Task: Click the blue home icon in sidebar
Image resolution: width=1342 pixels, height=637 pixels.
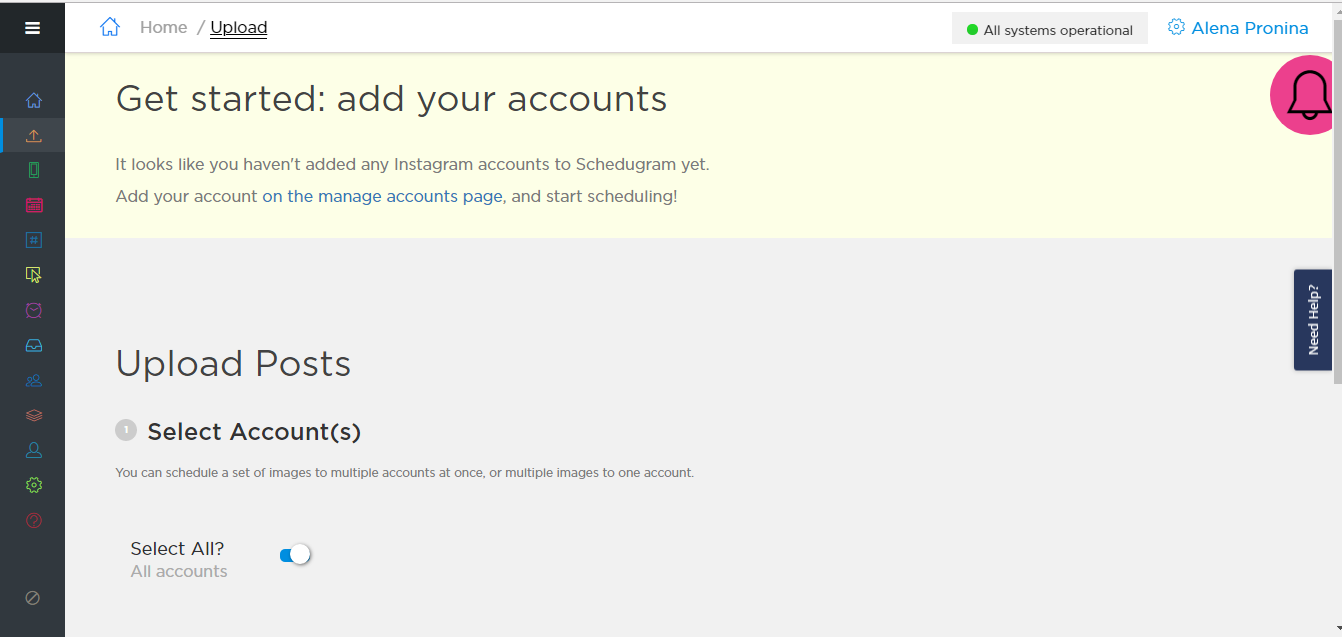Action: (33, 100)
